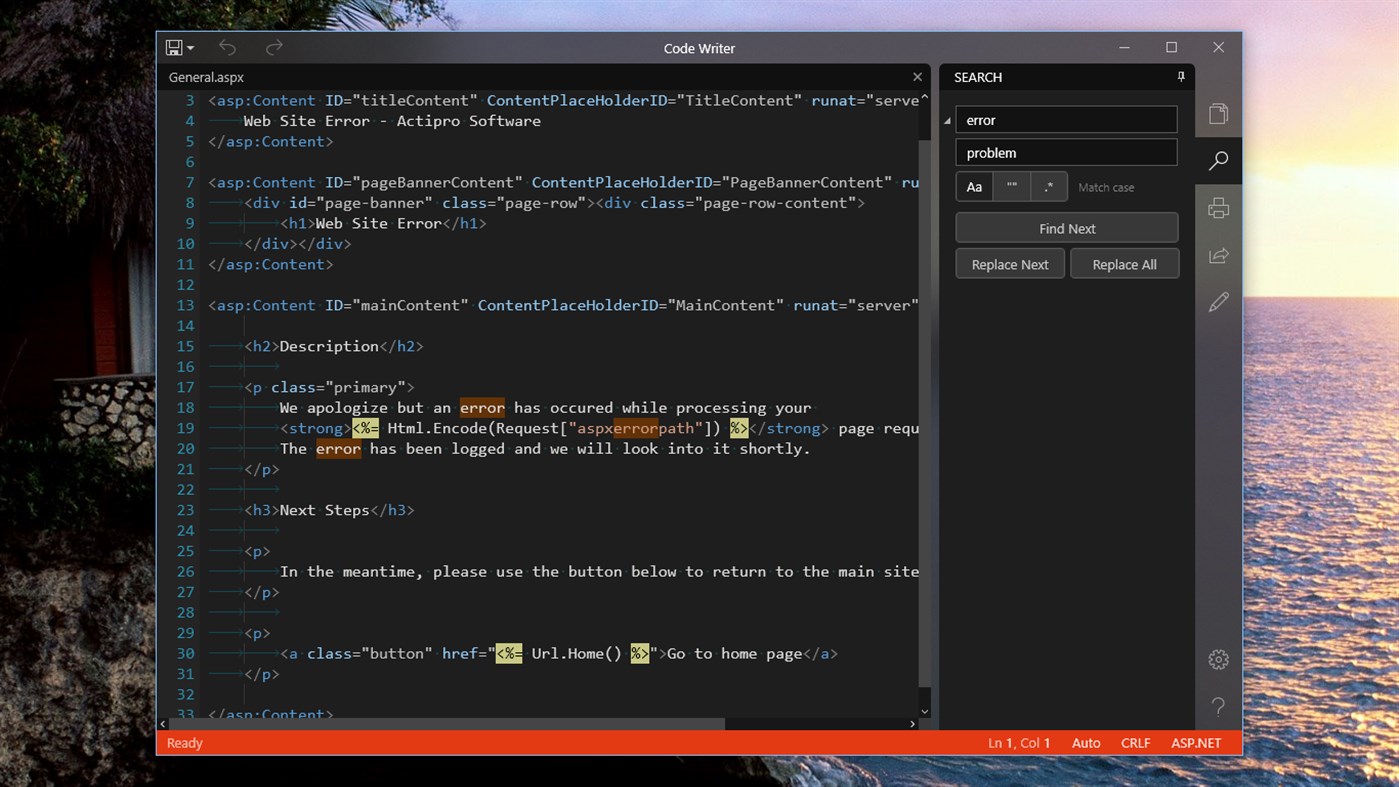
Task: Open the ASP.NET language selector in status bar
Action: tap(1196, 743)
